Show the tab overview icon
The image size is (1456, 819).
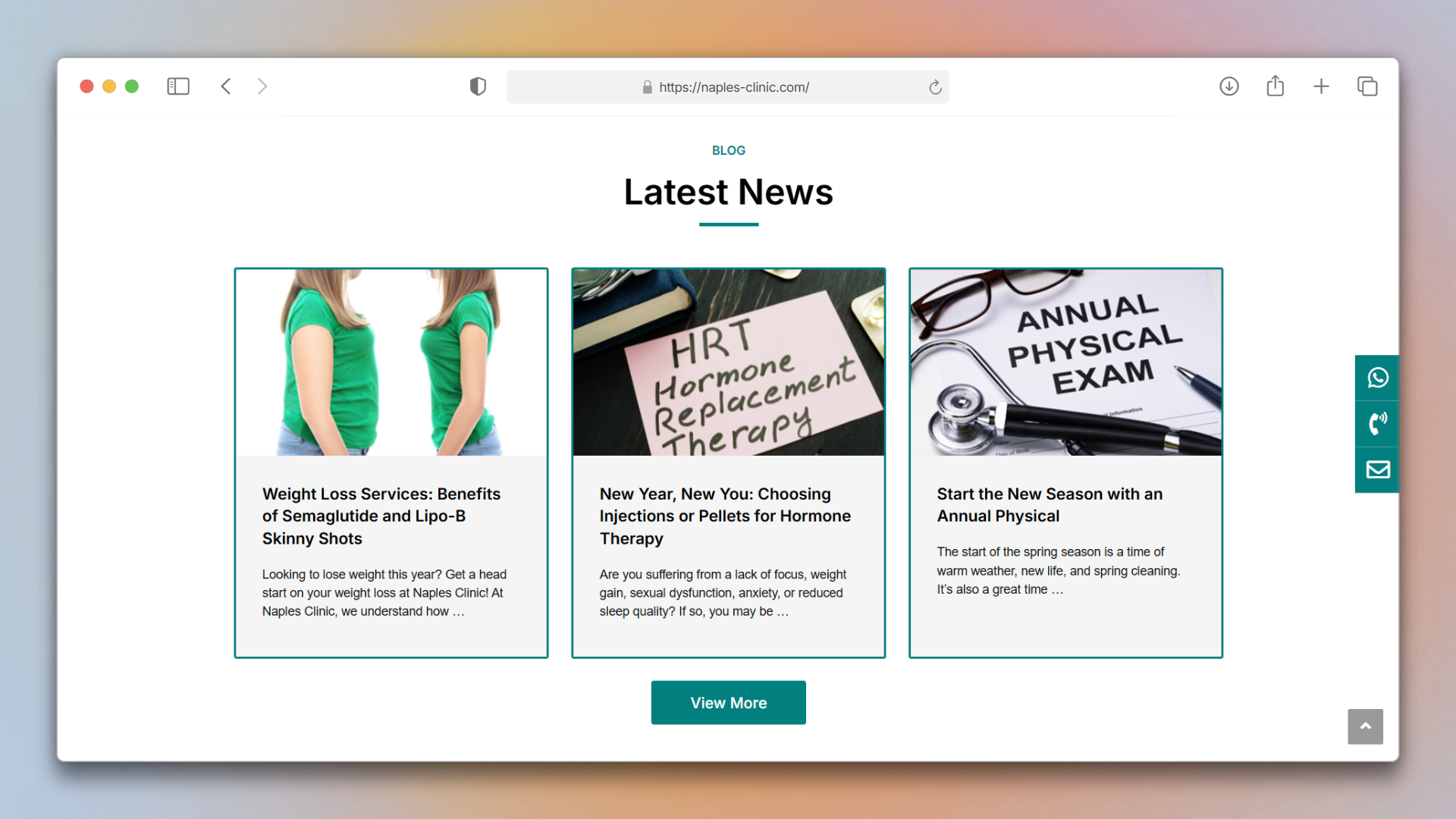(x=1367, y=86)
